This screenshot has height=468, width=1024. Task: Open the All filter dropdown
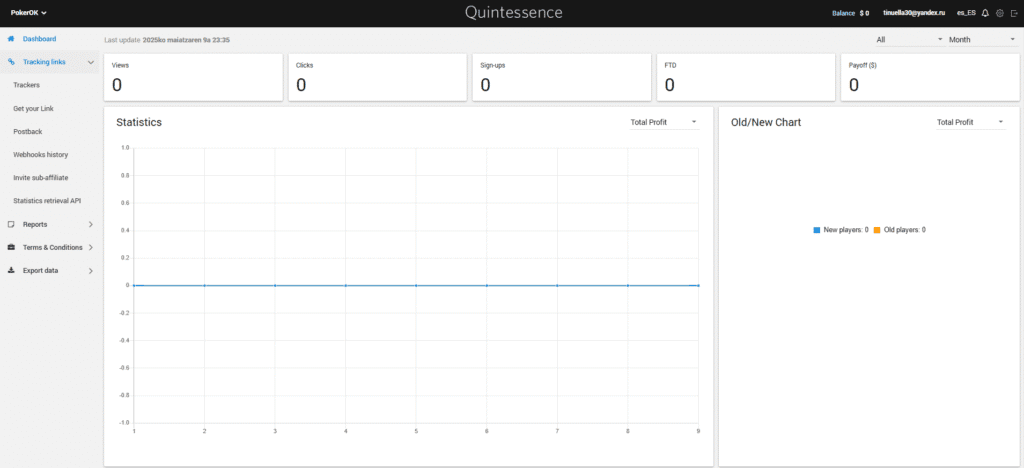tap(909, 40)
